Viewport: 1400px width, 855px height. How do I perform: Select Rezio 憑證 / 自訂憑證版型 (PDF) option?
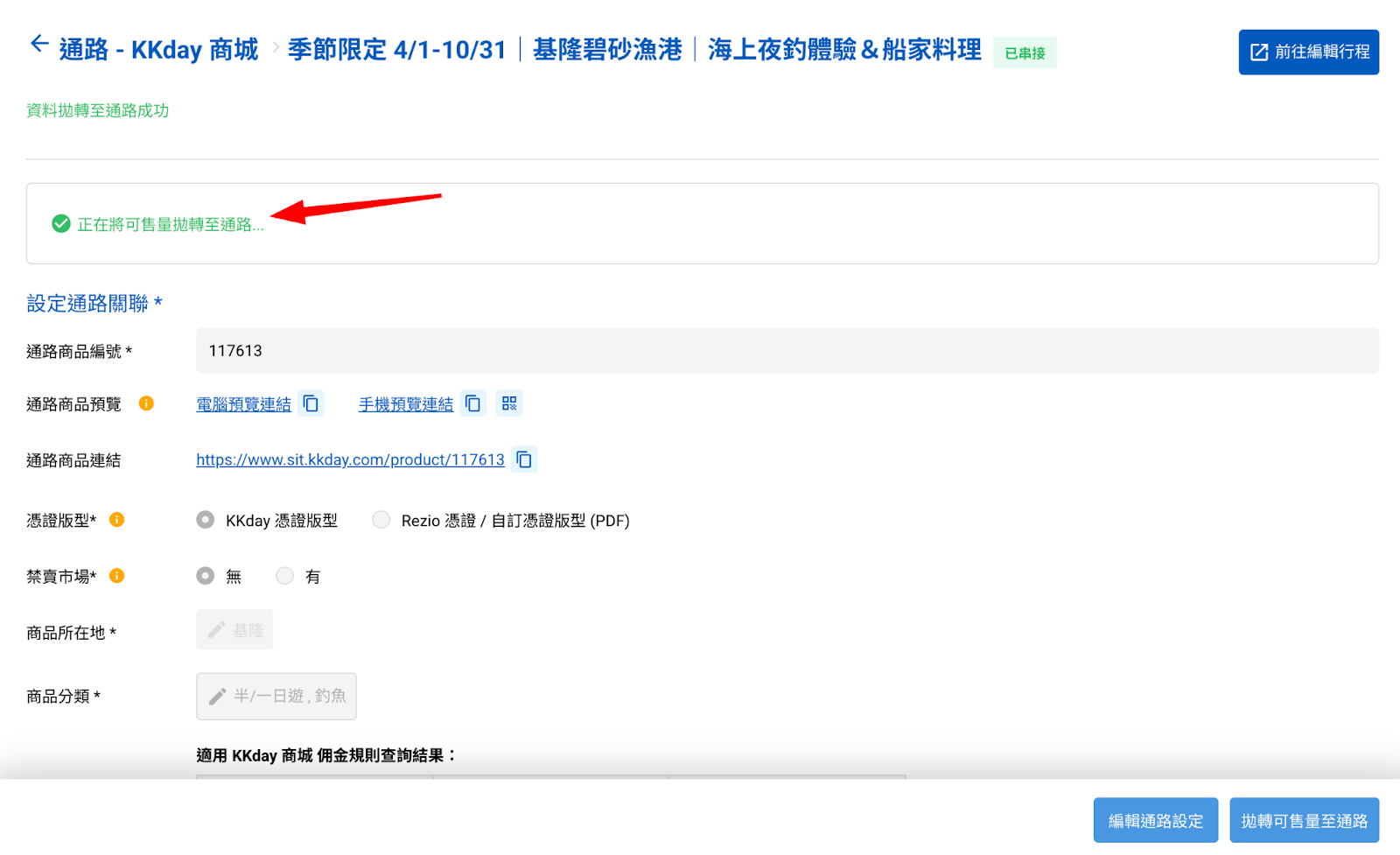pyautogui.click(x=381, y=520)
